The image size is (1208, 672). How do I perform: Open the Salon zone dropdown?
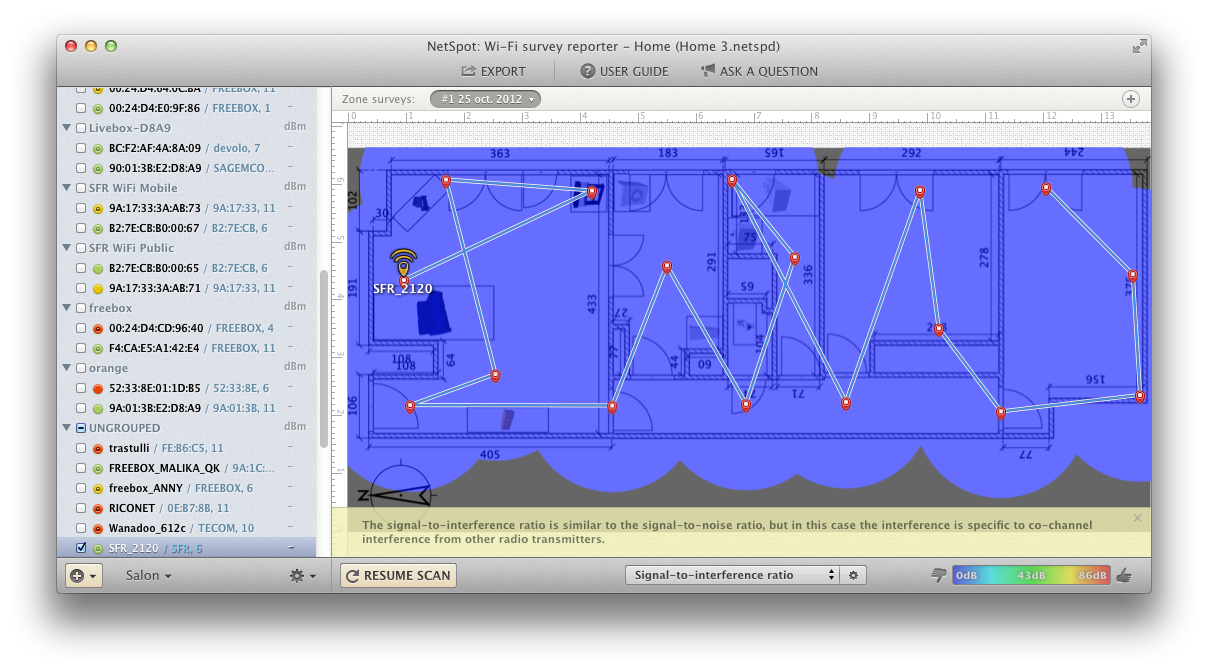[x=148, y=576]
